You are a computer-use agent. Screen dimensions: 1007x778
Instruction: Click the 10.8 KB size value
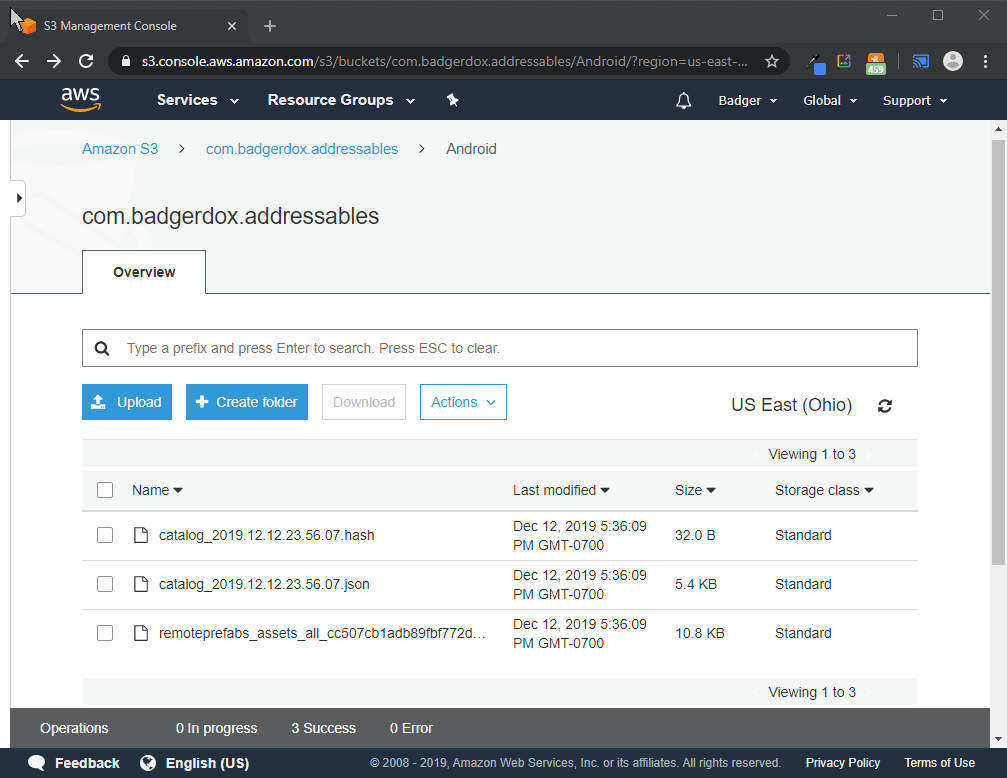point(699,633)
